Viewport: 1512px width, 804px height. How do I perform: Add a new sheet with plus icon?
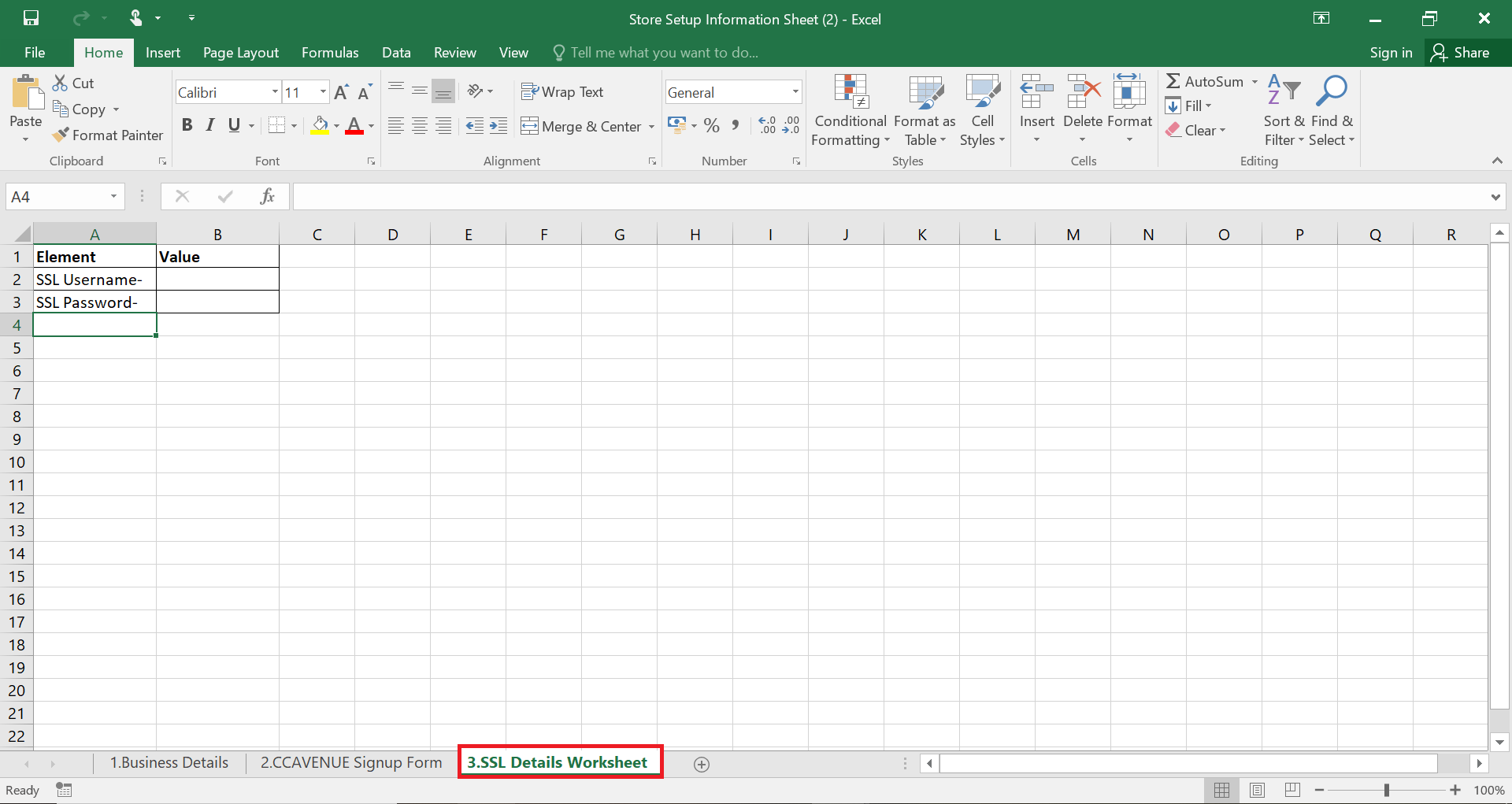point(702,764)
